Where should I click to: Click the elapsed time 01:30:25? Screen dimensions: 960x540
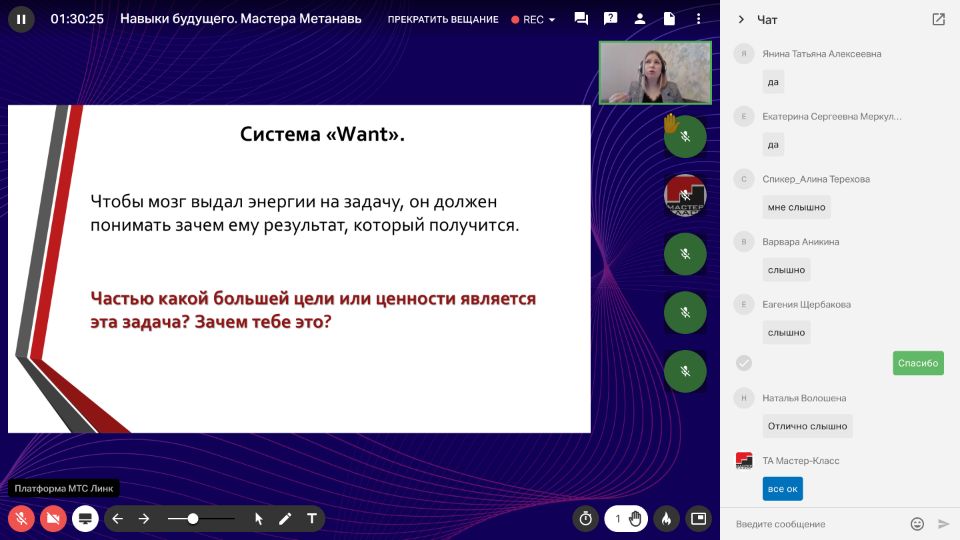click(77, 19)
